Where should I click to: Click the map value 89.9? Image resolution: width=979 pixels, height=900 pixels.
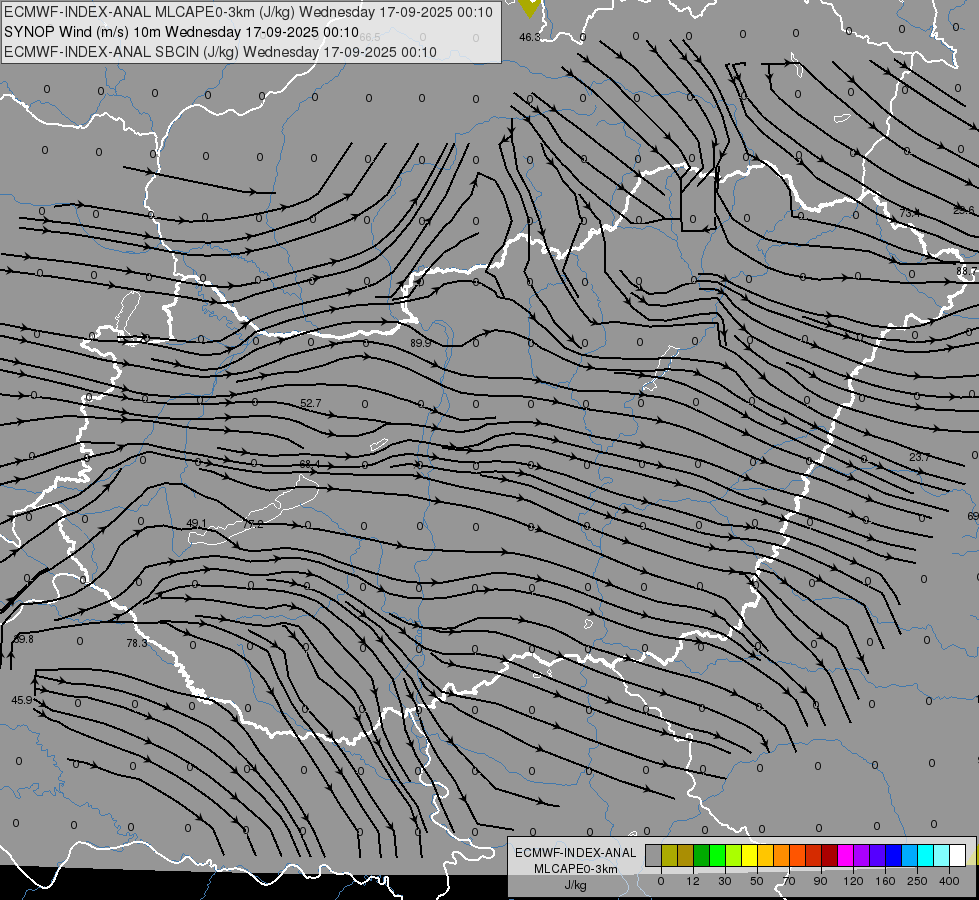[x=421, y=343]
